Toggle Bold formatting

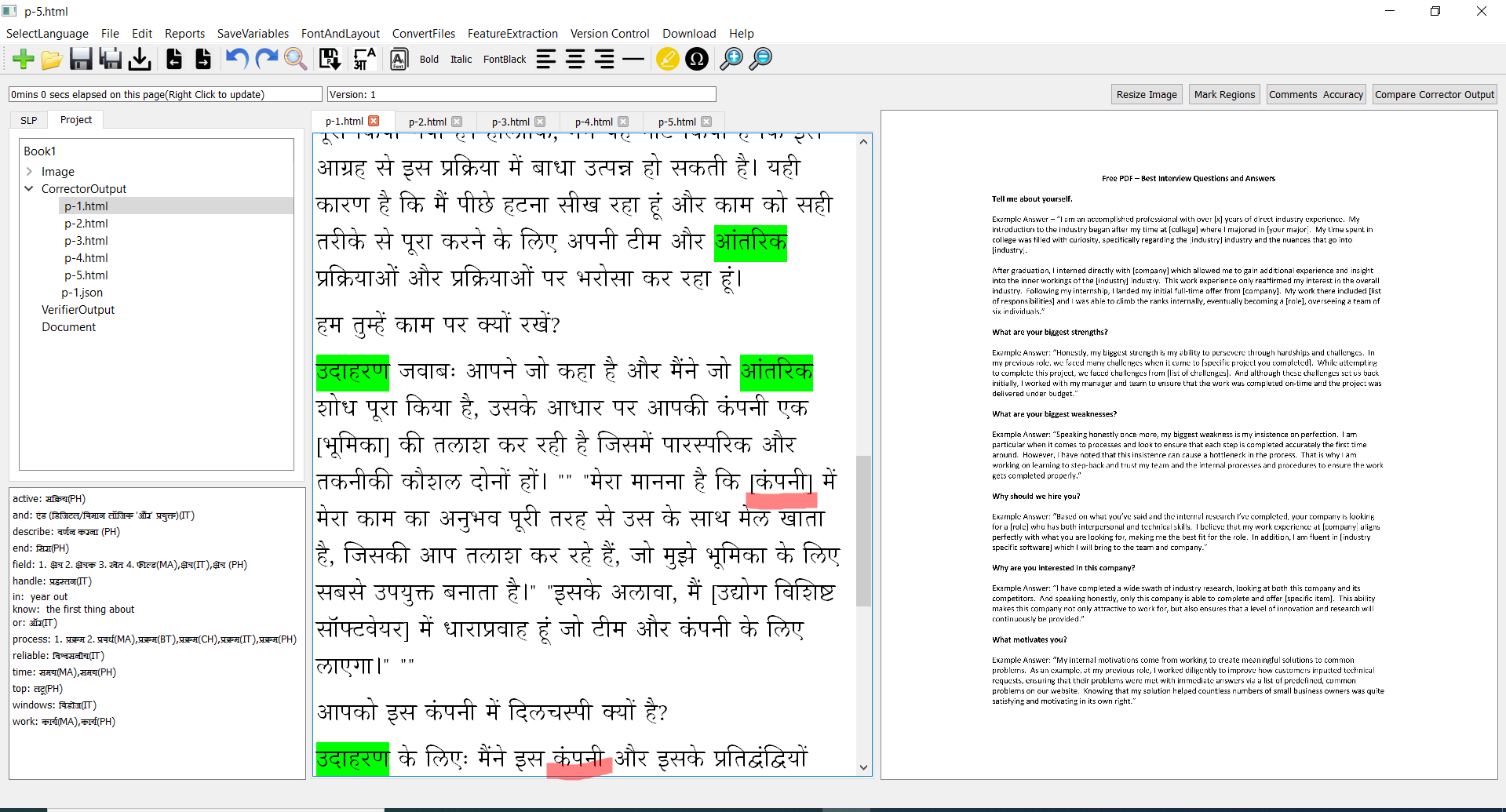pyautogui.click(x=428, y=59)
